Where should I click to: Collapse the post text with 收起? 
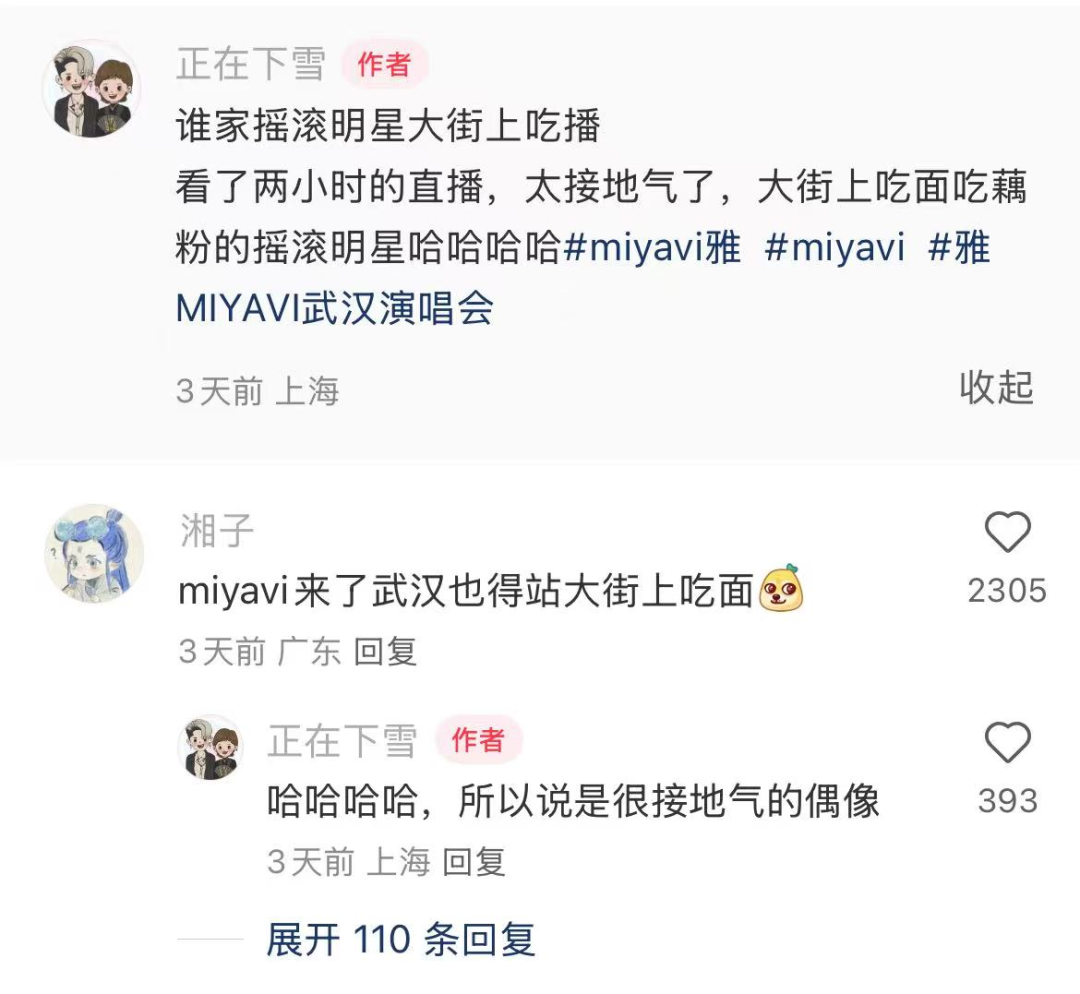996,388
